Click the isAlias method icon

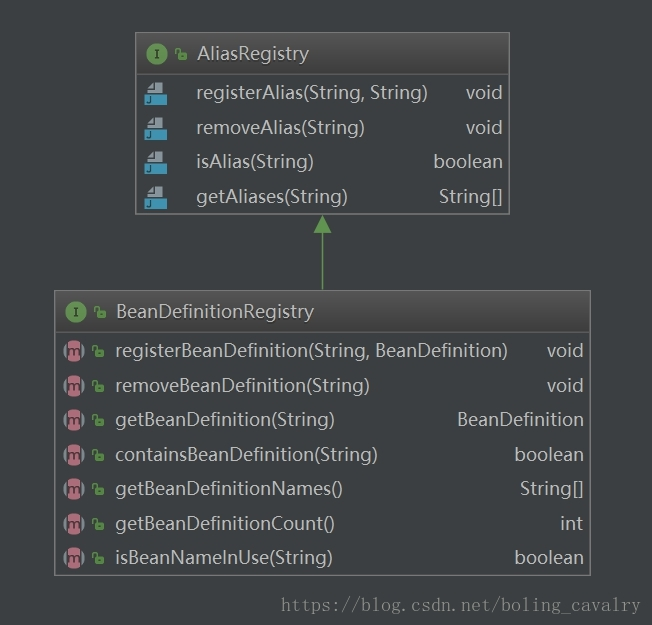(155, 162)
